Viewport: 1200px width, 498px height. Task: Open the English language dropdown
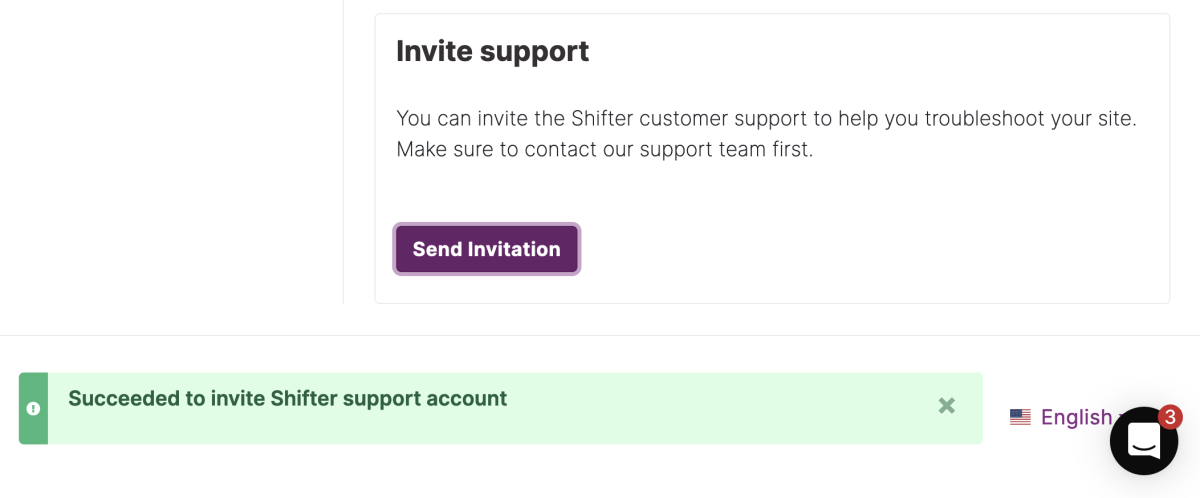click(x=1066, y=417)
